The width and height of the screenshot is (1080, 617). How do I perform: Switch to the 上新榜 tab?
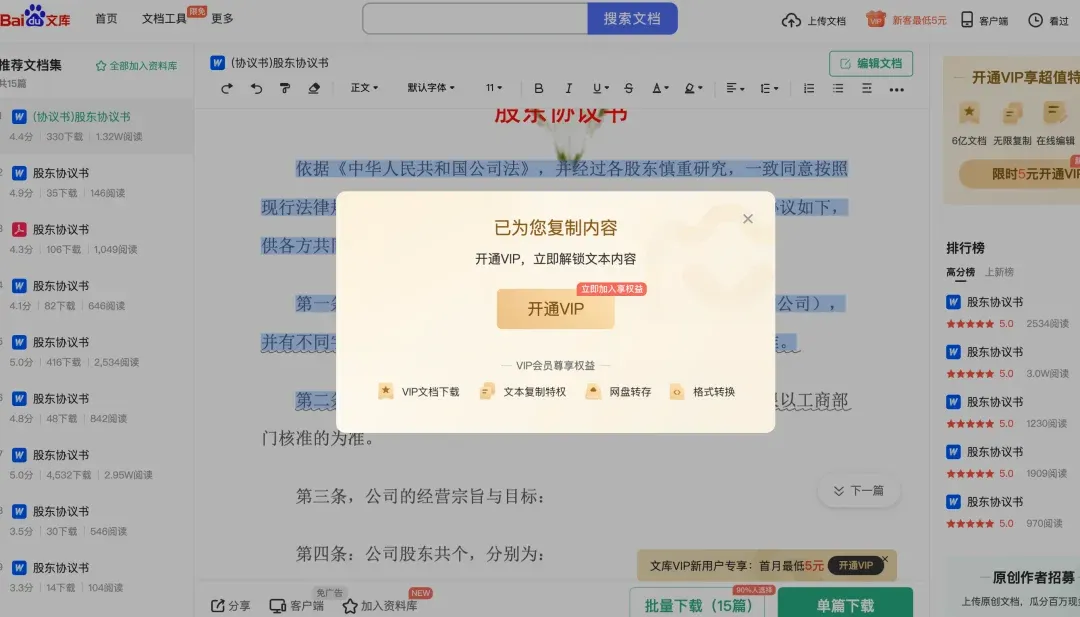[x=999, y=272]
